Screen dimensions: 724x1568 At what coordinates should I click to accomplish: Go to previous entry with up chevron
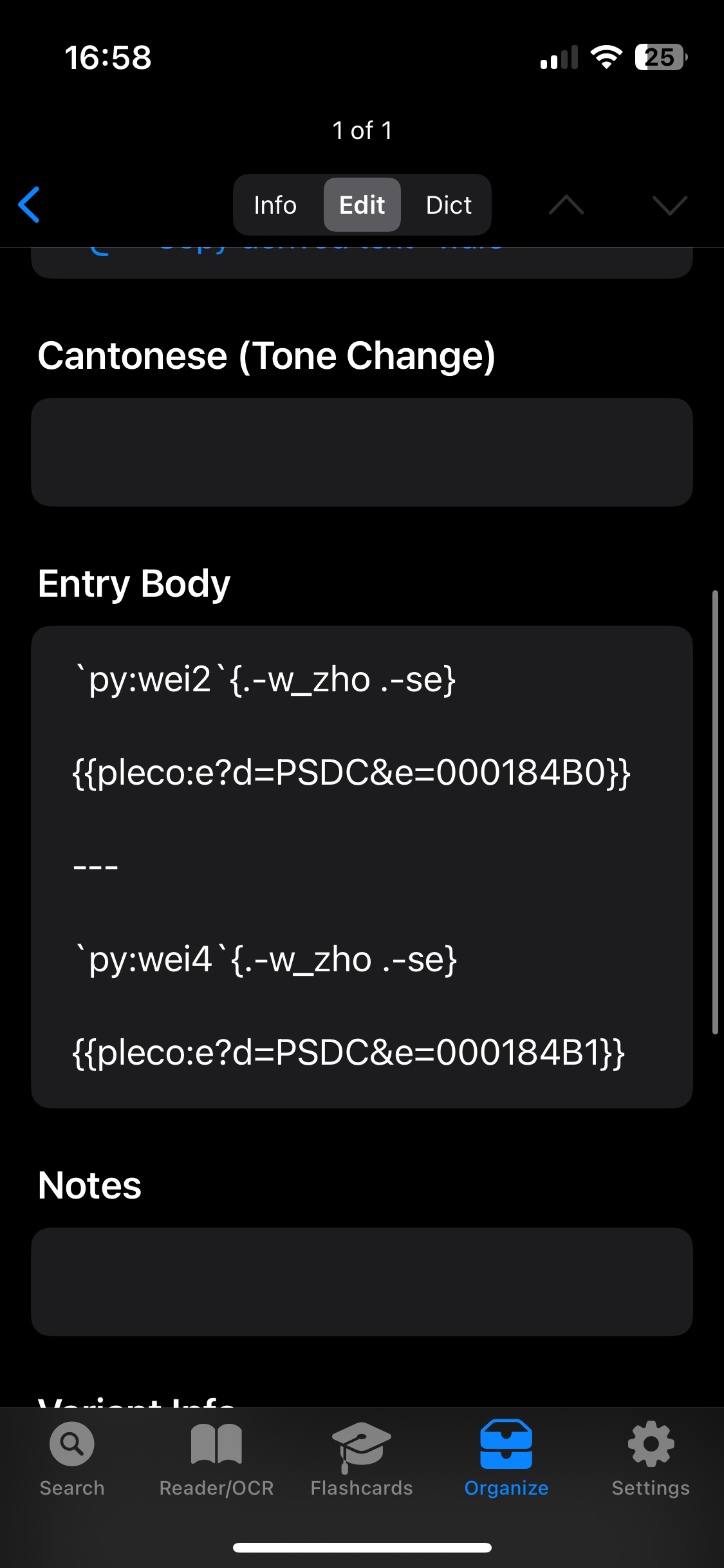coord(566,205)
